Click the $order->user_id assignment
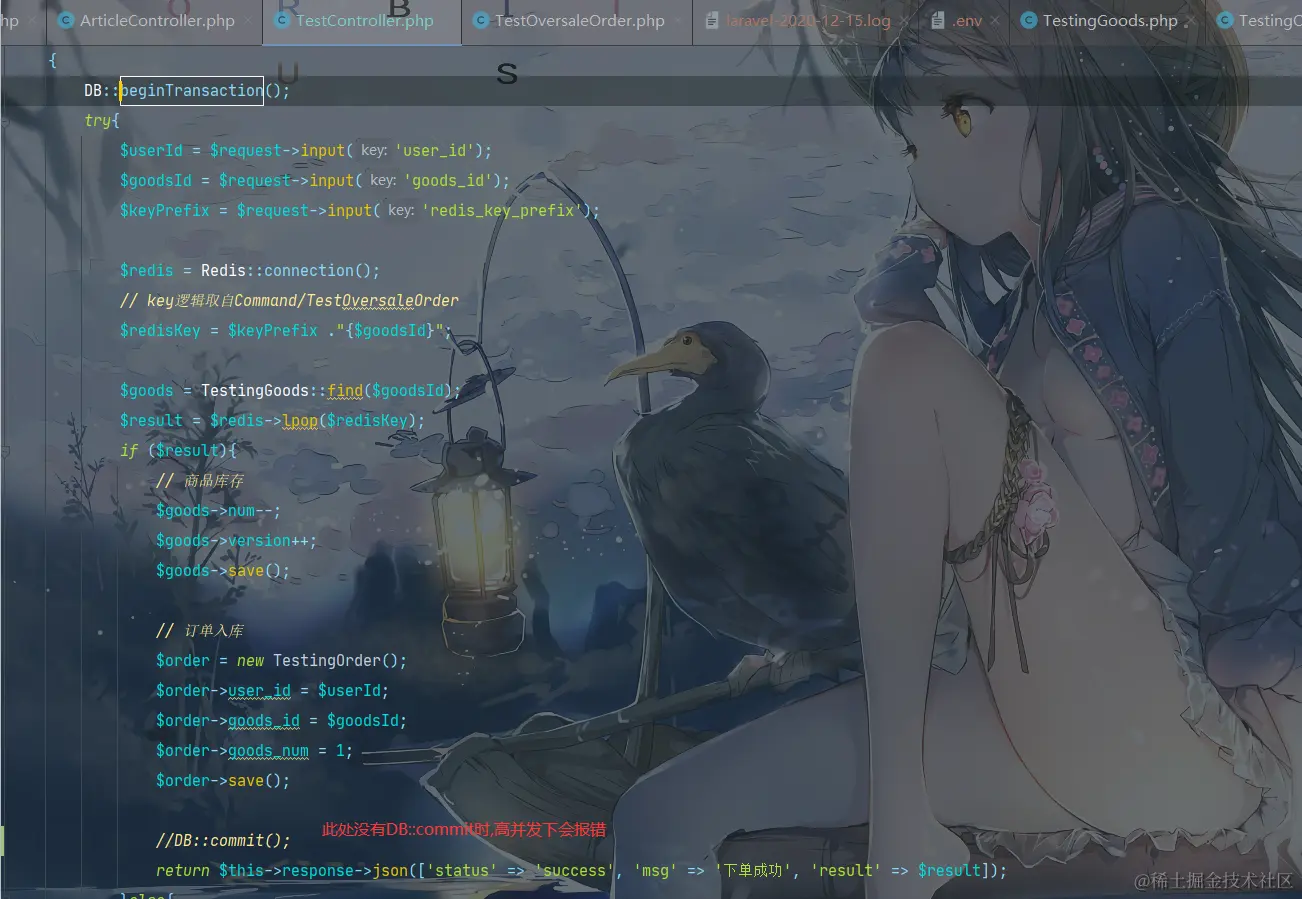Screen dimensions: 1302x899 coord(273,691)
